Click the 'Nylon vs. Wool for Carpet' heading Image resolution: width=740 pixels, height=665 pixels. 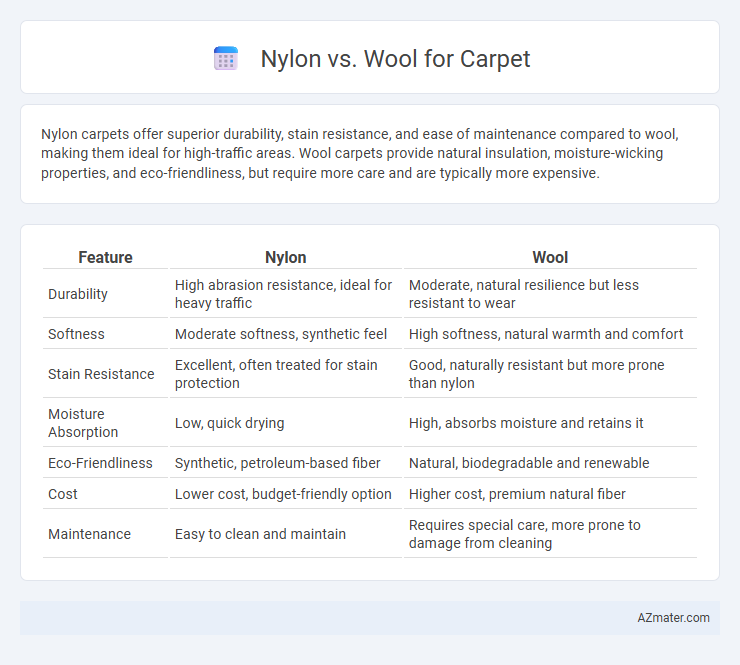point(395,59)
